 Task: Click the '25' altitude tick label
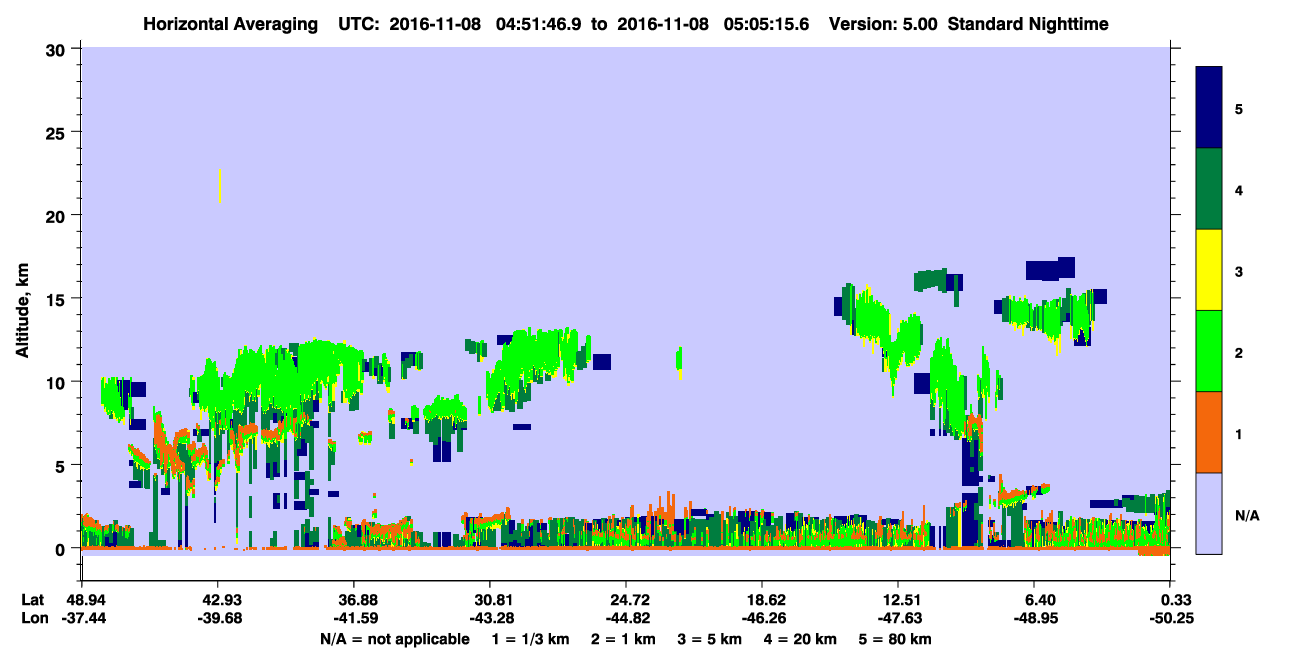coord(58,132)
